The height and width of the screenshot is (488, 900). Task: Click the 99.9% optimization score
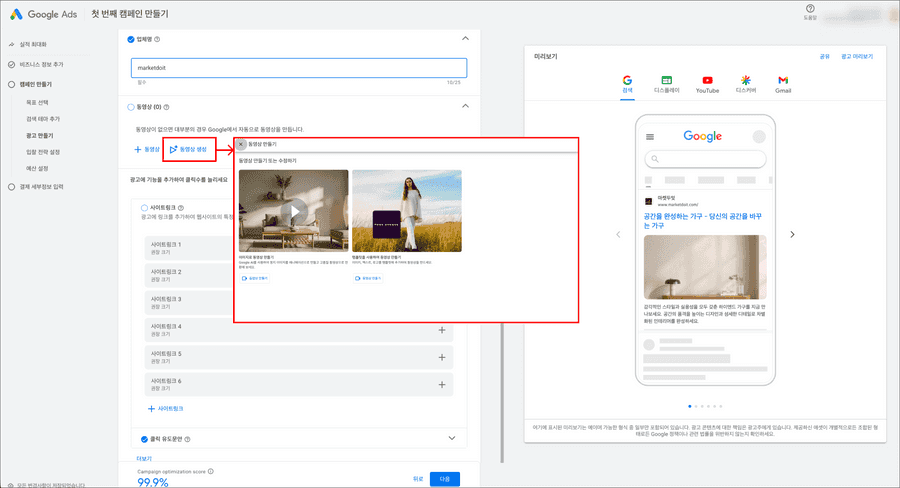tap(153, 482)
